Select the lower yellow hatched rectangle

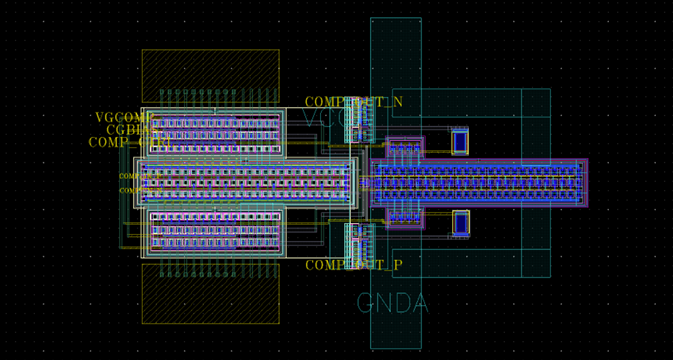pos(211,293)
